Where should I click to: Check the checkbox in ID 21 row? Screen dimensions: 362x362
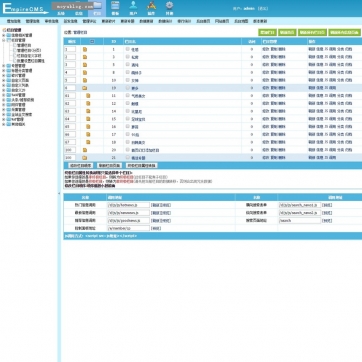(x=128, y=157)
